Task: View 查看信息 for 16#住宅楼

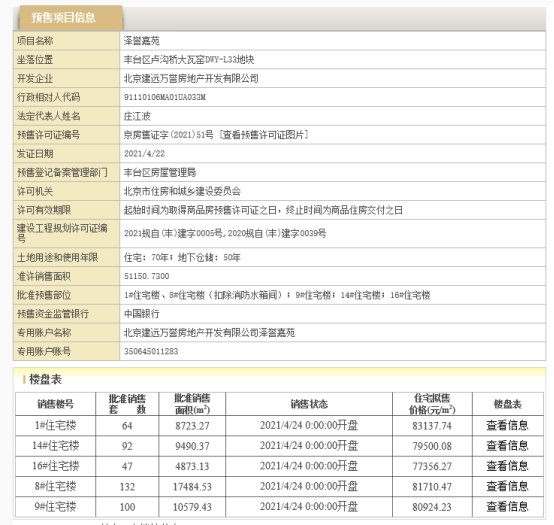Action: click(x=507, y=466)
